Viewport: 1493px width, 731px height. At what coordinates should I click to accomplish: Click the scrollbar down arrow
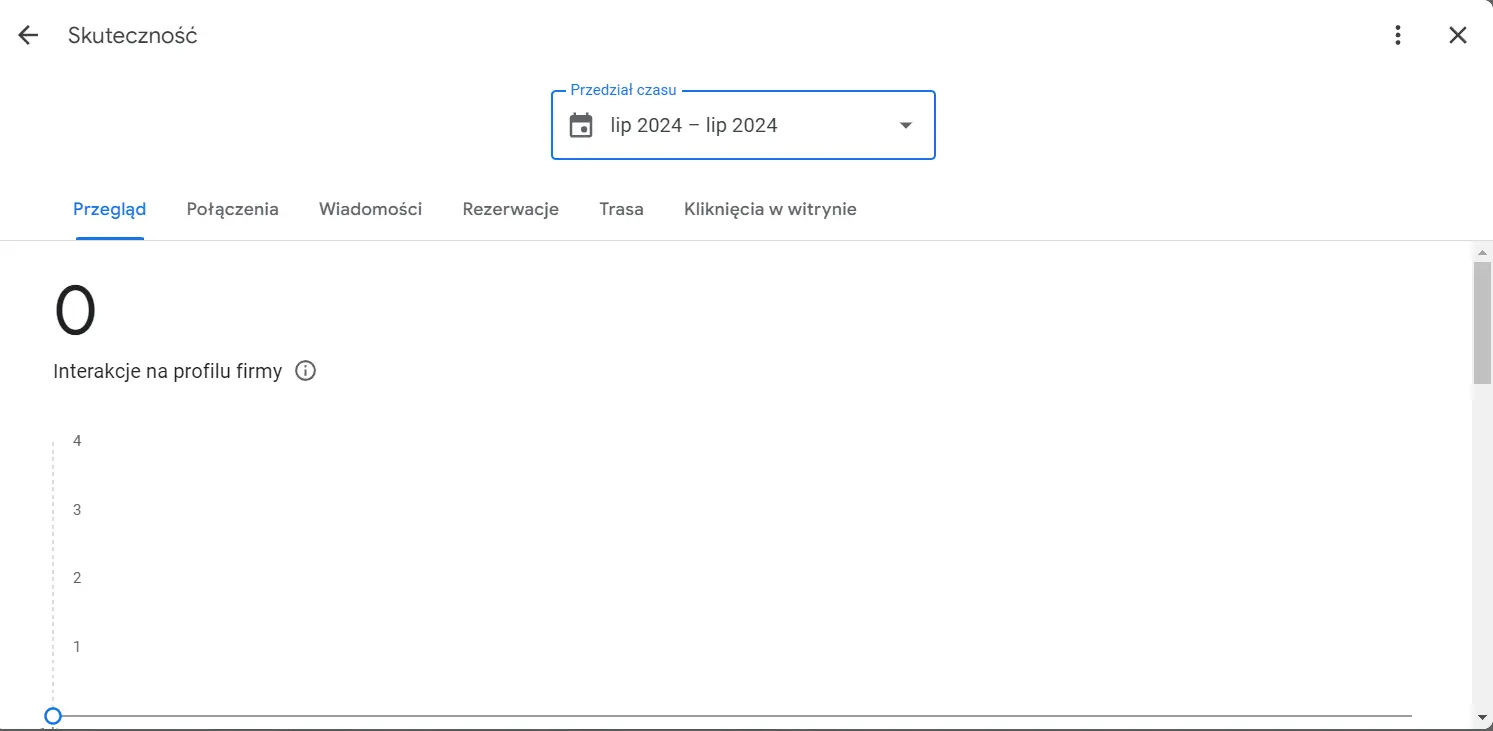pyautogui.click(x=1482, y=718)
